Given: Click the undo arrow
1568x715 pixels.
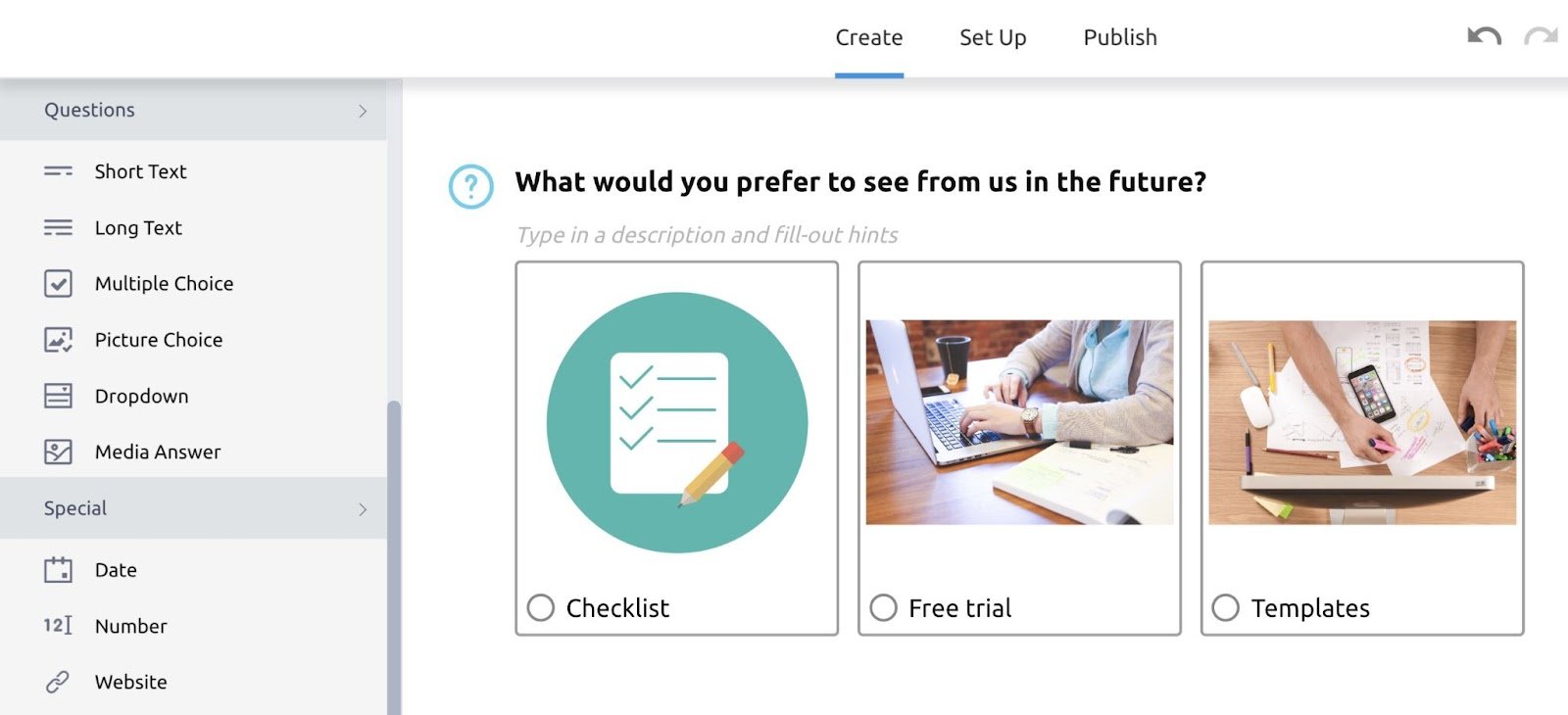Looking at the screenshot, I should [x=1482, y=36].
